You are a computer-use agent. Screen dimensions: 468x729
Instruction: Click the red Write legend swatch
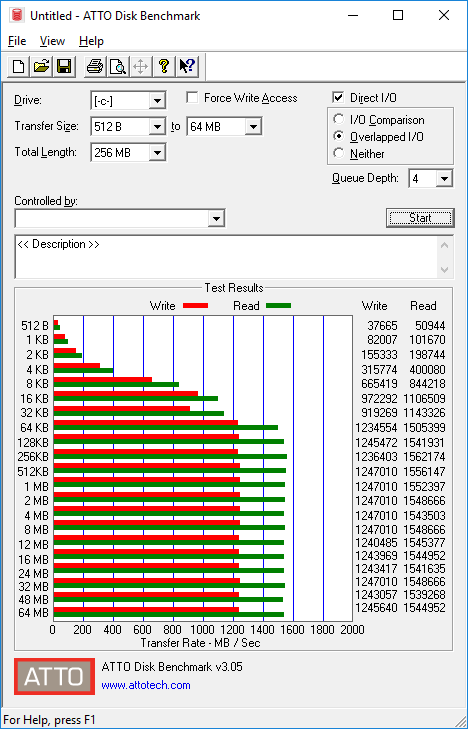point(195,306)
